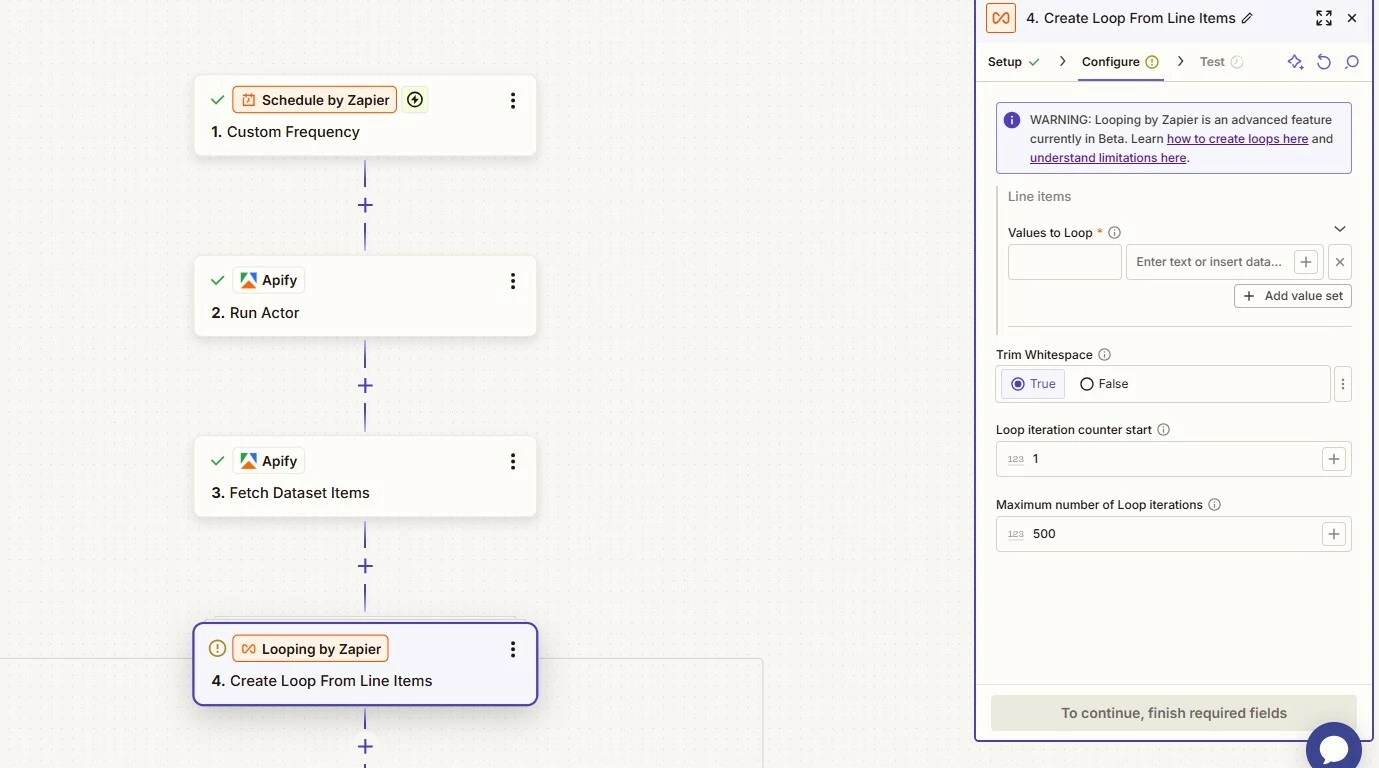Open the AI sparkle assistant icon
Screen dimensions: 1379x768
click(1295, 62)
